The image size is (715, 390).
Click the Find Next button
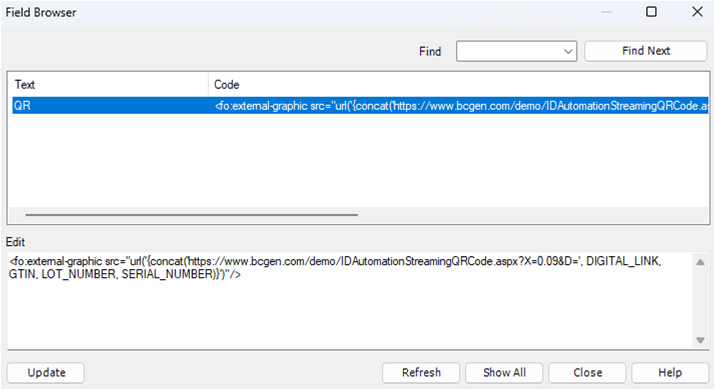(x=646, y=51)
